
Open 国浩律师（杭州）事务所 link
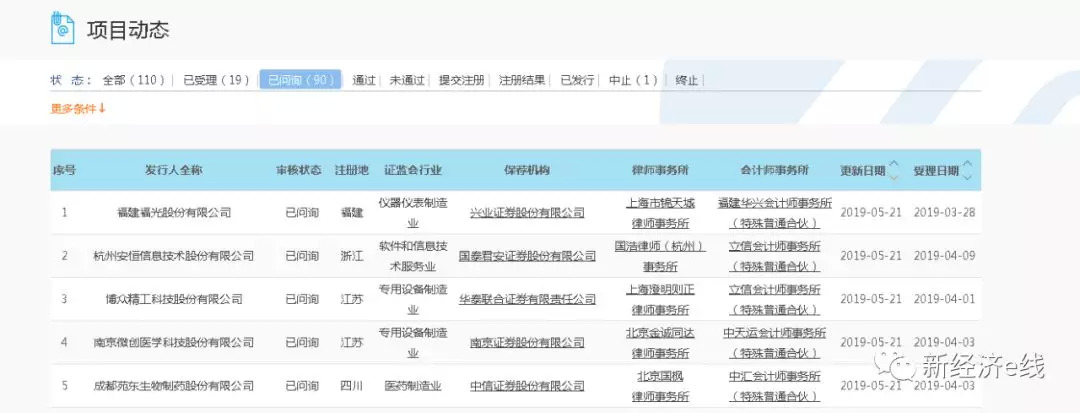[x=660, y=256]
